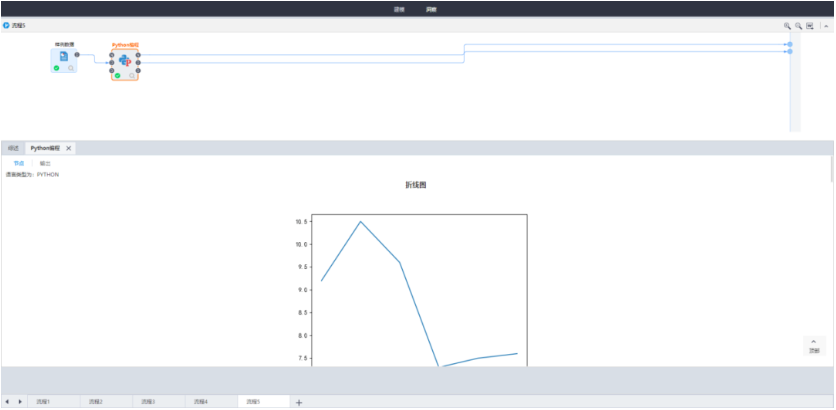Close the Python编程 tab
Screen dimensions: 836x410
click(x=69, y=148)
